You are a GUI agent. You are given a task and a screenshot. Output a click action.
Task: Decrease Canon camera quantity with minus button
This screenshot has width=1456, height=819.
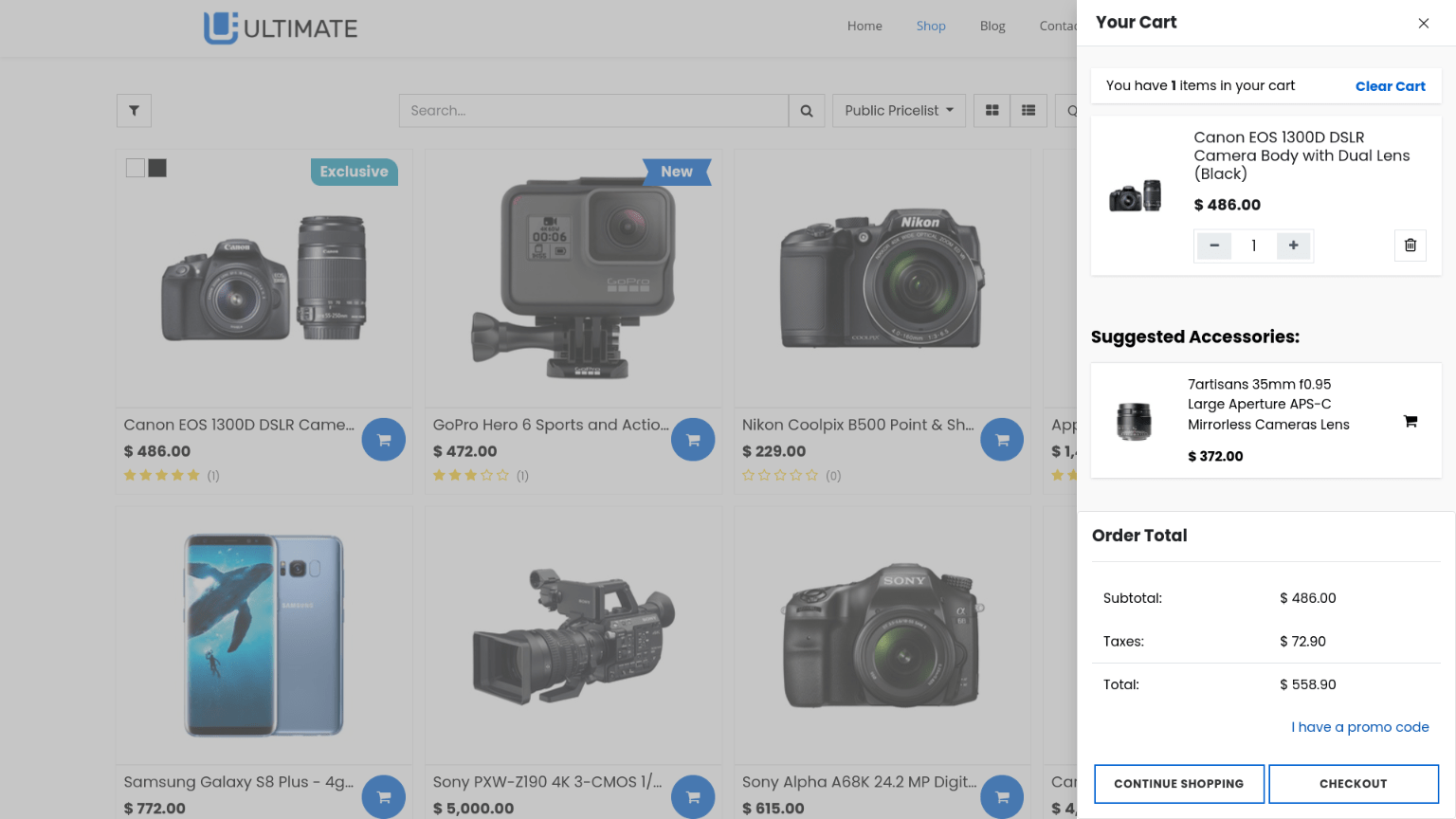1214,246
